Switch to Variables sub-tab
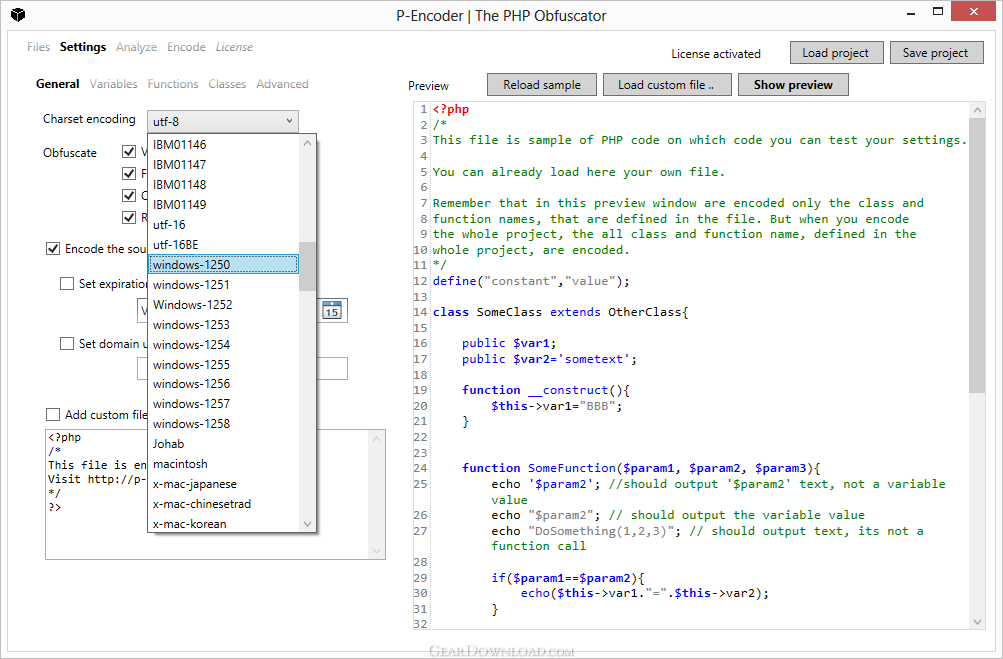1003x659 pixels. coord(113,84)
